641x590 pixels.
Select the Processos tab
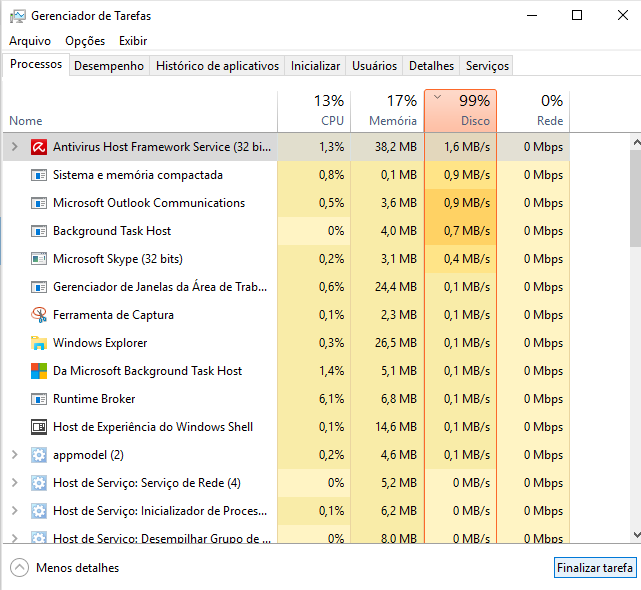[x=36, y=64]
